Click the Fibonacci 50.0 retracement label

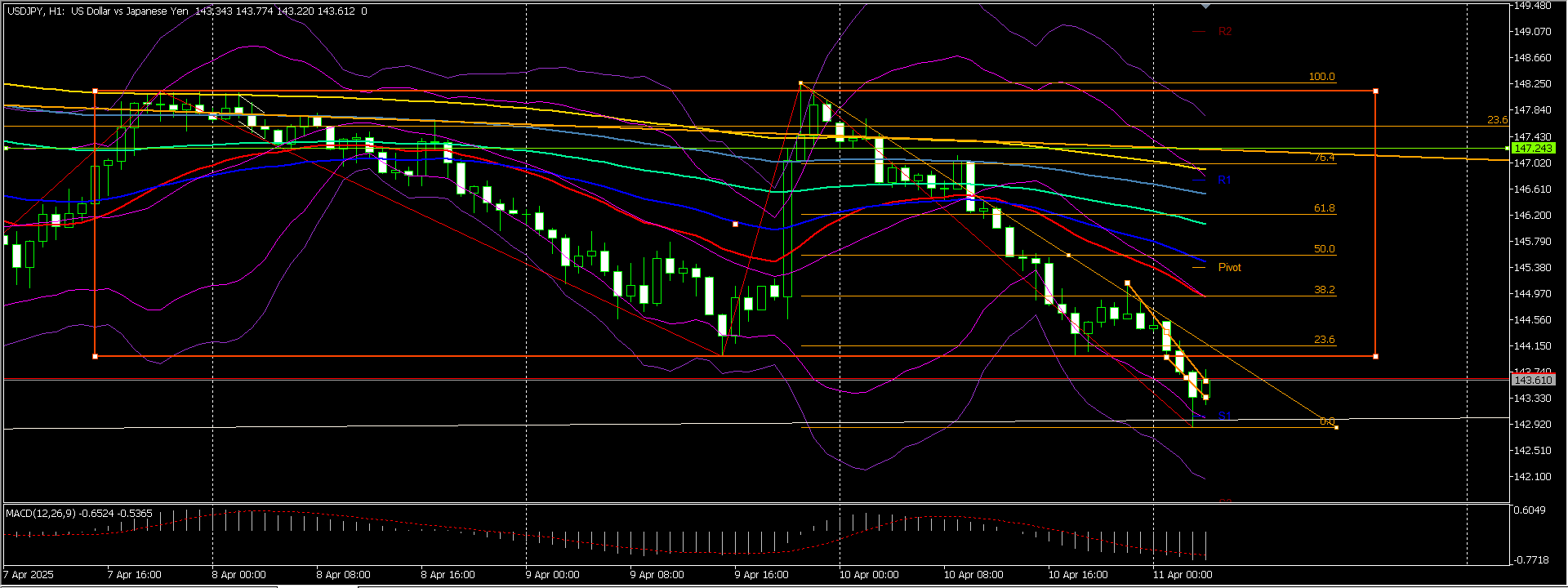pyautogui.click(x=1324, y=249)
